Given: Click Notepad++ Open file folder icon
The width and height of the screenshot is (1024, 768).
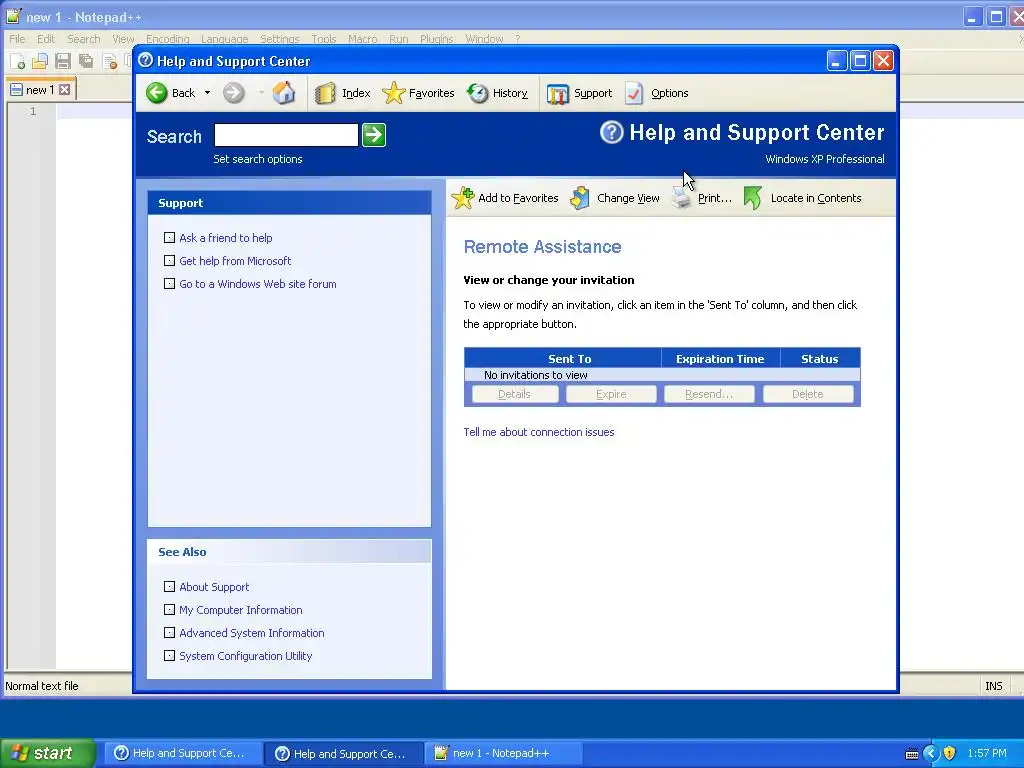Looking at the screenshot, I should [x=40, y=61].
